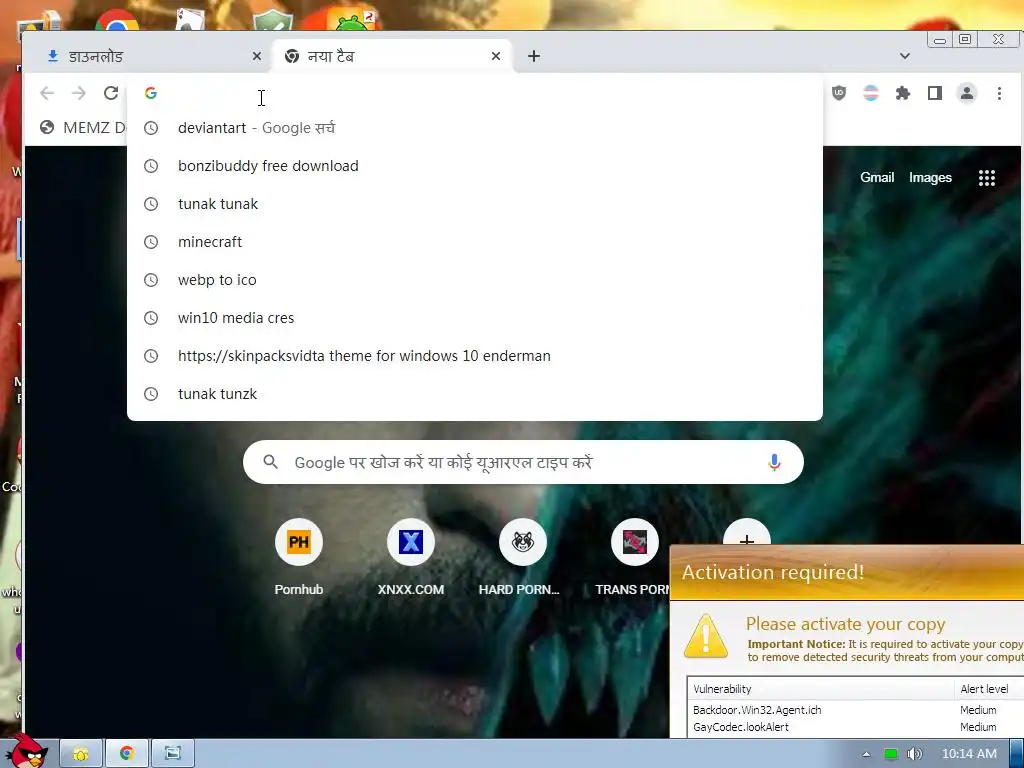This screenshot has width=1024, height=768.
Task: Click the clock icon beside minecraft
Action: click(x=151, y=242)
